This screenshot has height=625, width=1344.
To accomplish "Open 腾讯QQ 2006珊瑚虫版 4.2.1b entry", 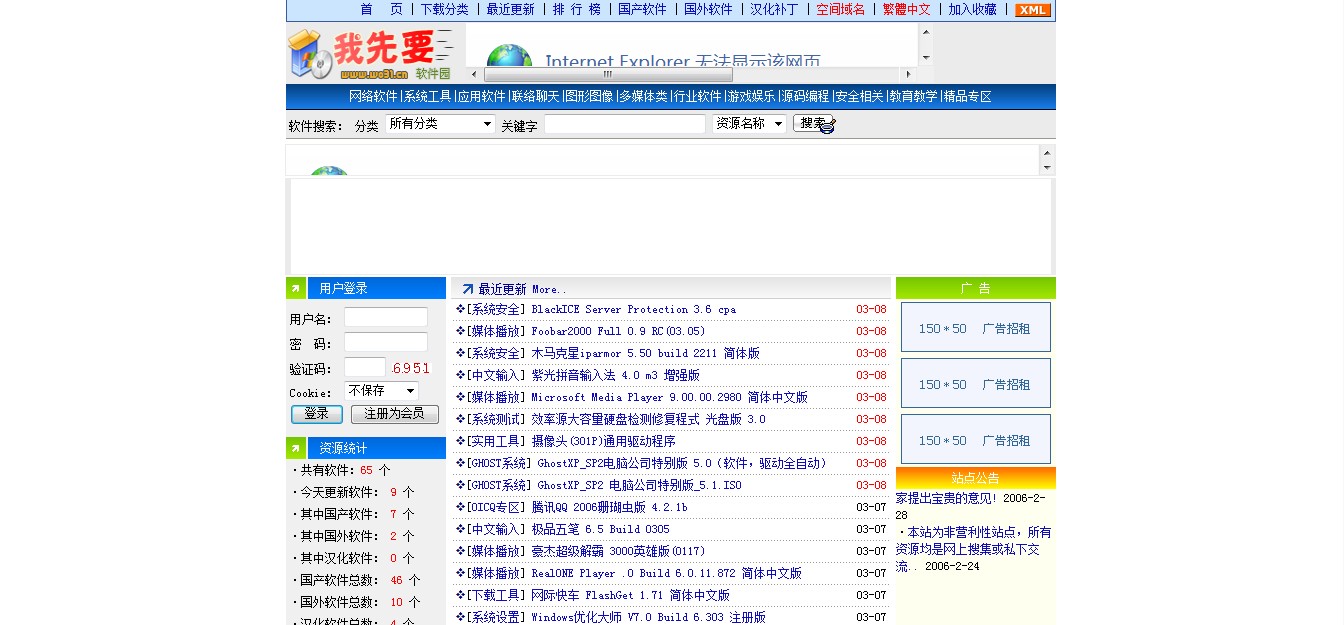I will 609,508.
